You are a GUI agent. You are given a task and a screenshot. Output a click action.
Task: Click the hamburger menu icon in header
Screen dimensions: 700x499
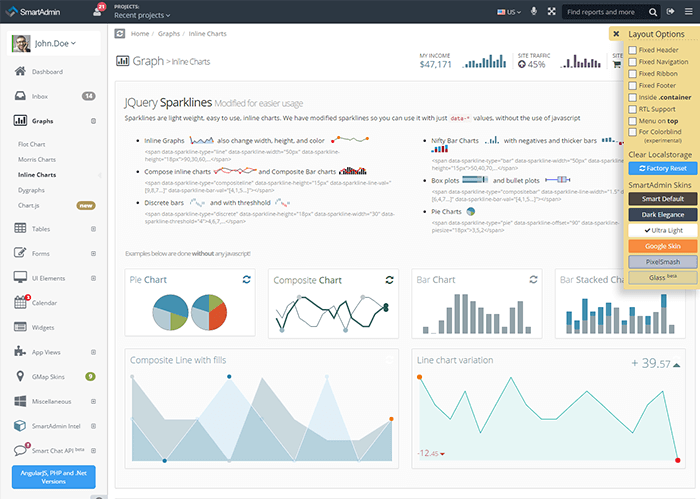688,12
